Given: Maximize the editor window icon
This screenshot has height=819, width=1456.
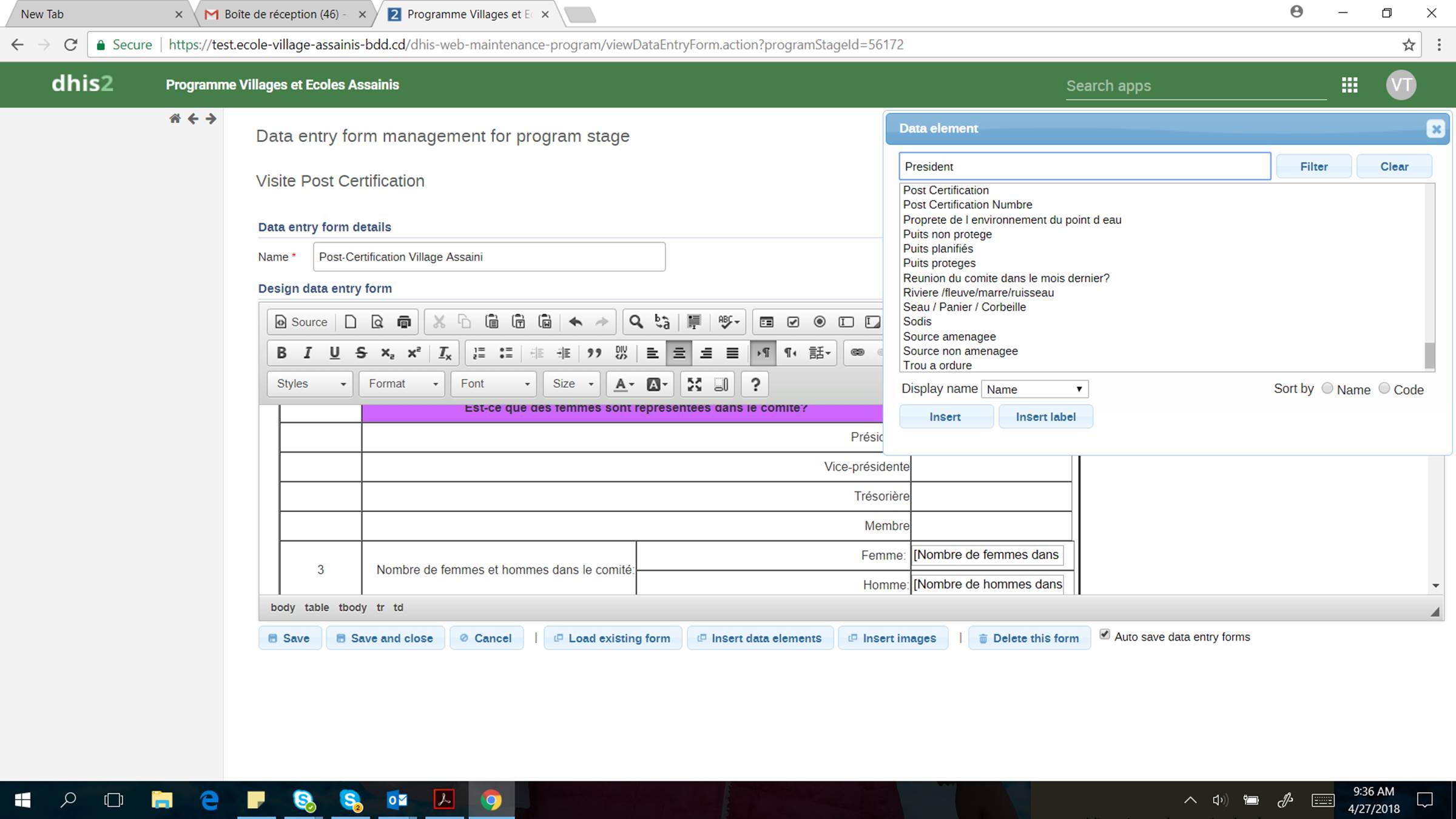Looking at the screenshot, I should pos(695,384).
